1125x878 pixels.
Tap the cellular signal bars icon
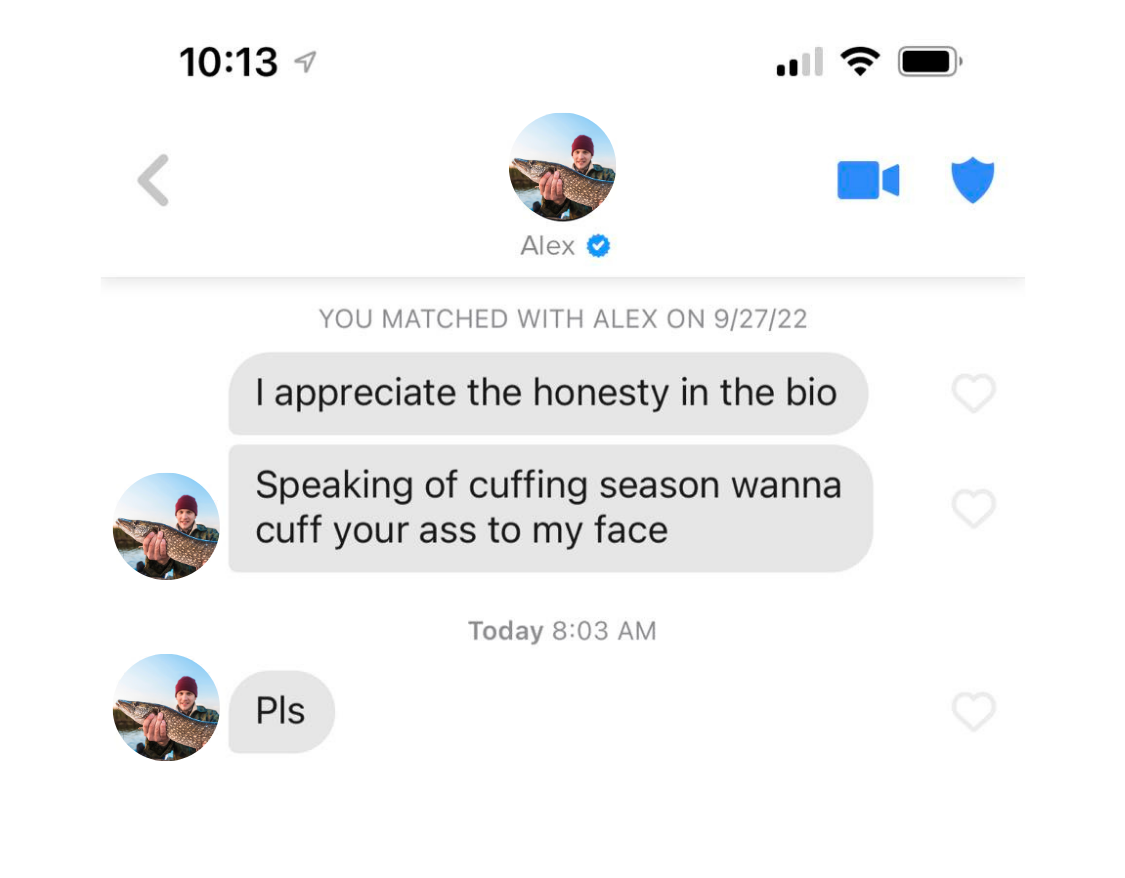[x=799, y=62]
